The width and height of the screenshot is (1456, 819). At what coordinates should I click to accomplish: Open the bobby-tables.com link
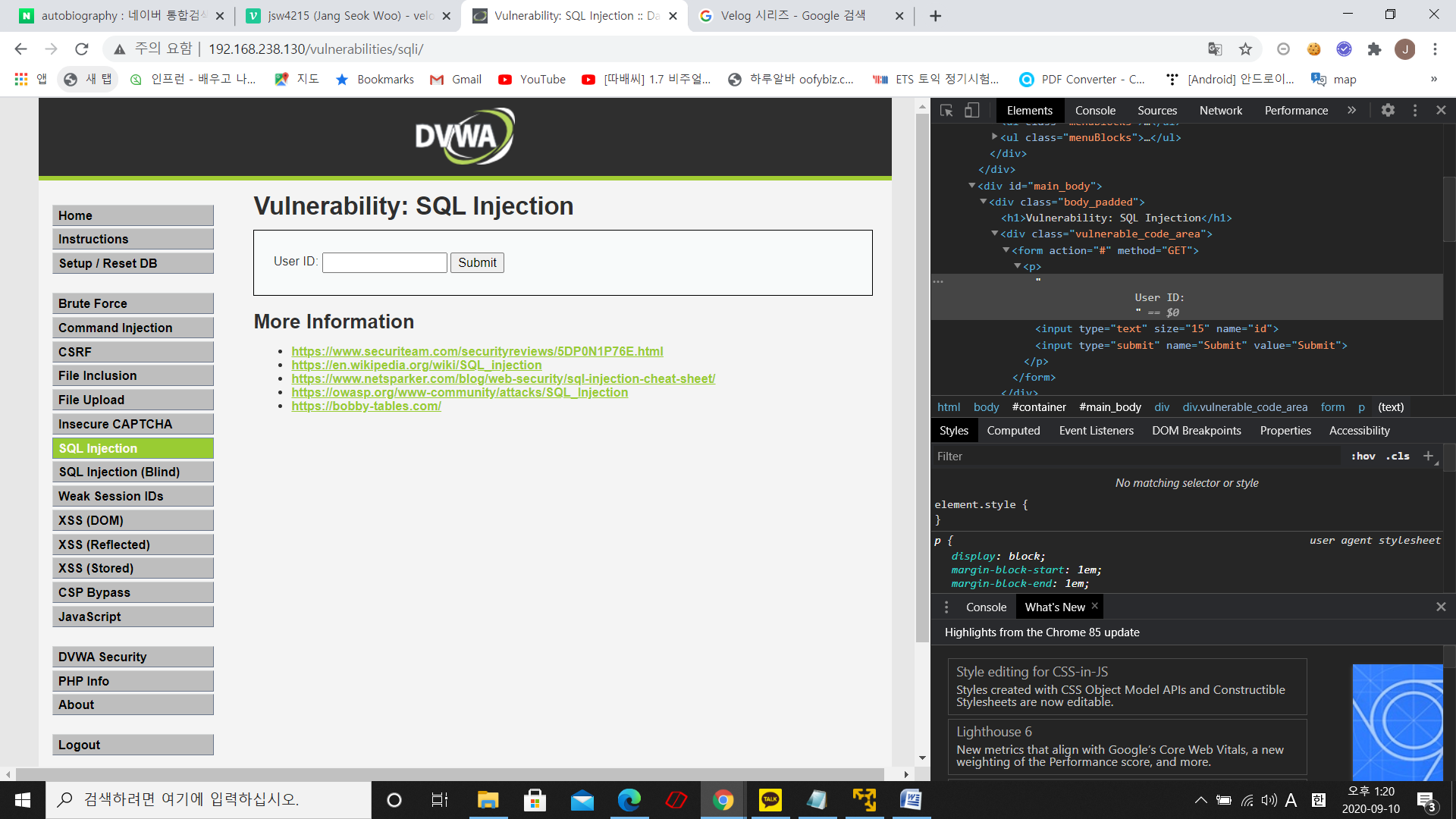(x=366, y=406)
